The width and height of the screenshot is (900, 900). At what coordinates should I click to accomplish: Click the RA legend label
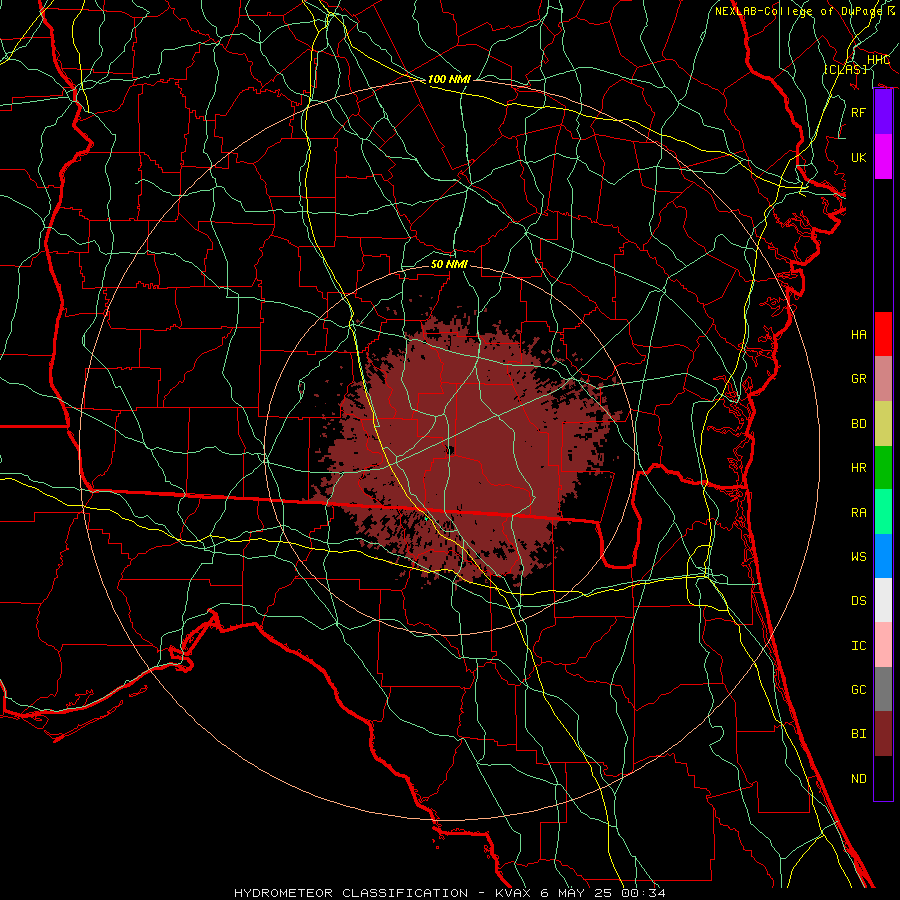[859, 513]
